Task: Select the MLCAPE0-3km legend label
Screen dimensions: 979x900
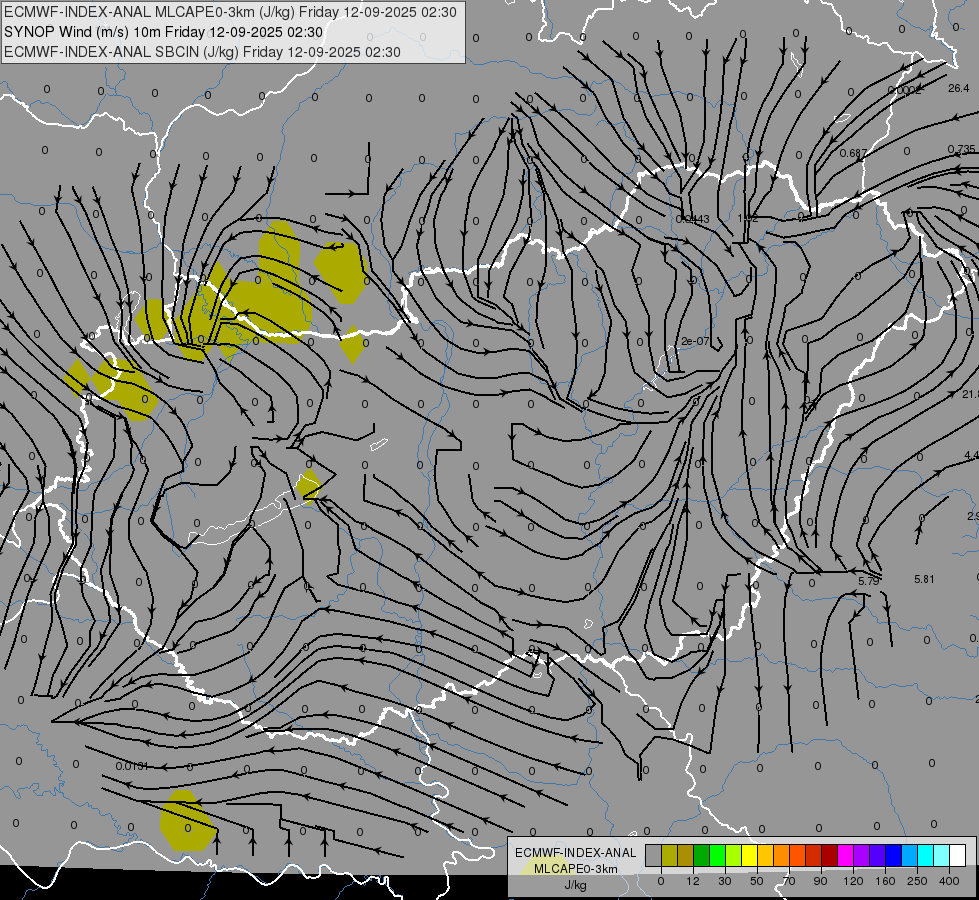Action: pyautogui.click(x=575, y=869)
